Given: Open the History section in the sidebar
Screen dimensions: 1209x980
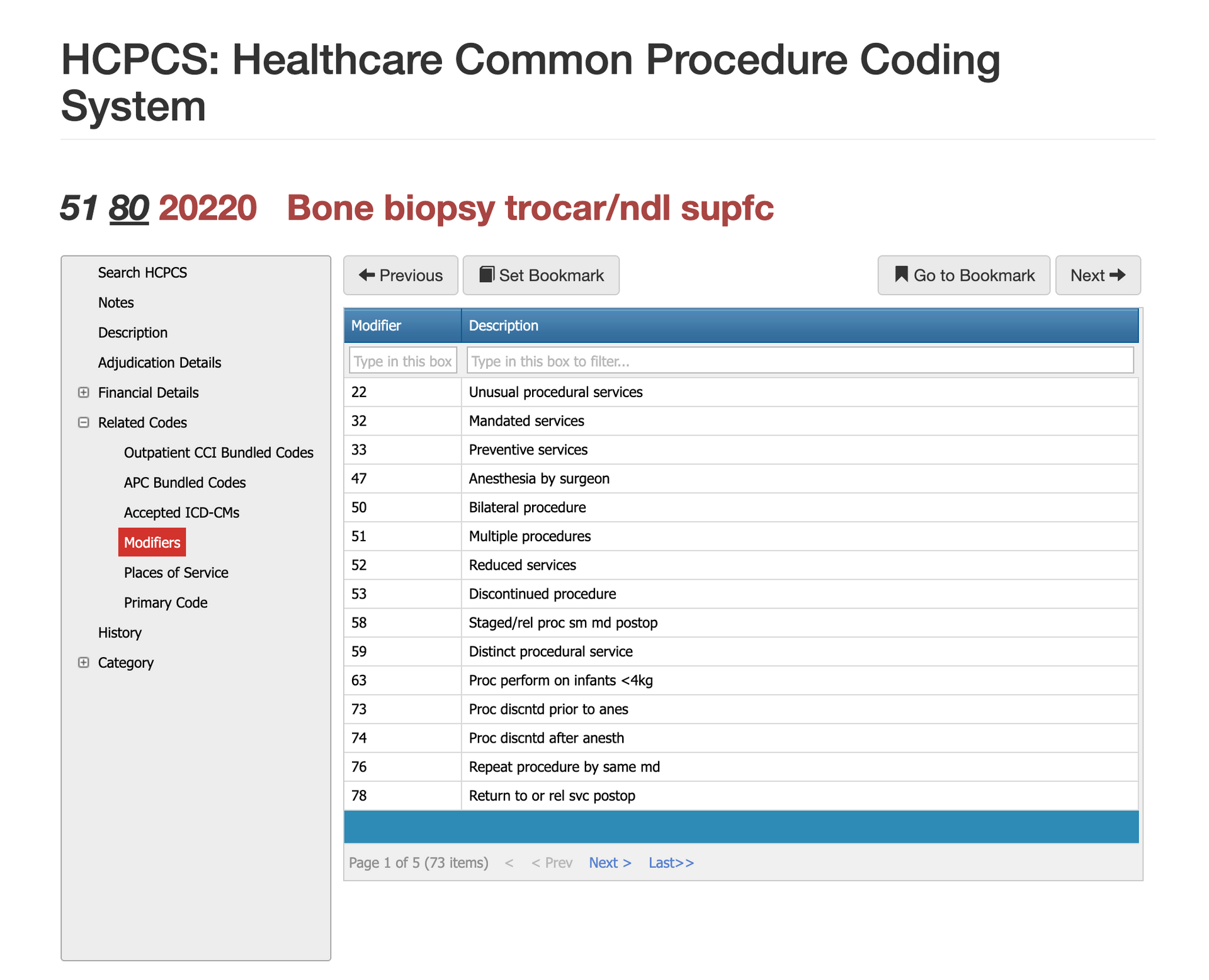Looking at the screenshot, I should coord(120,633).
